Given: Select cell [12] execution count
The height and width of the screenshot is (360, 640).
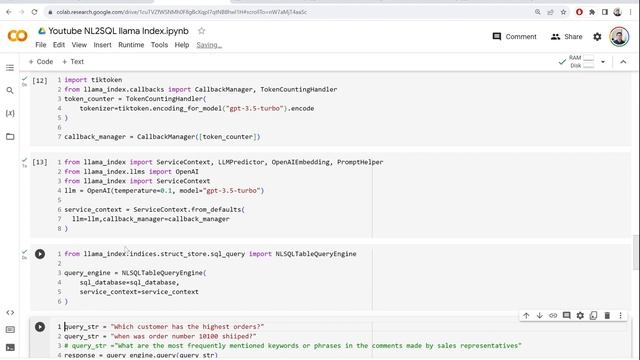Looking at the screenshot, I should [x=40, y=80].
